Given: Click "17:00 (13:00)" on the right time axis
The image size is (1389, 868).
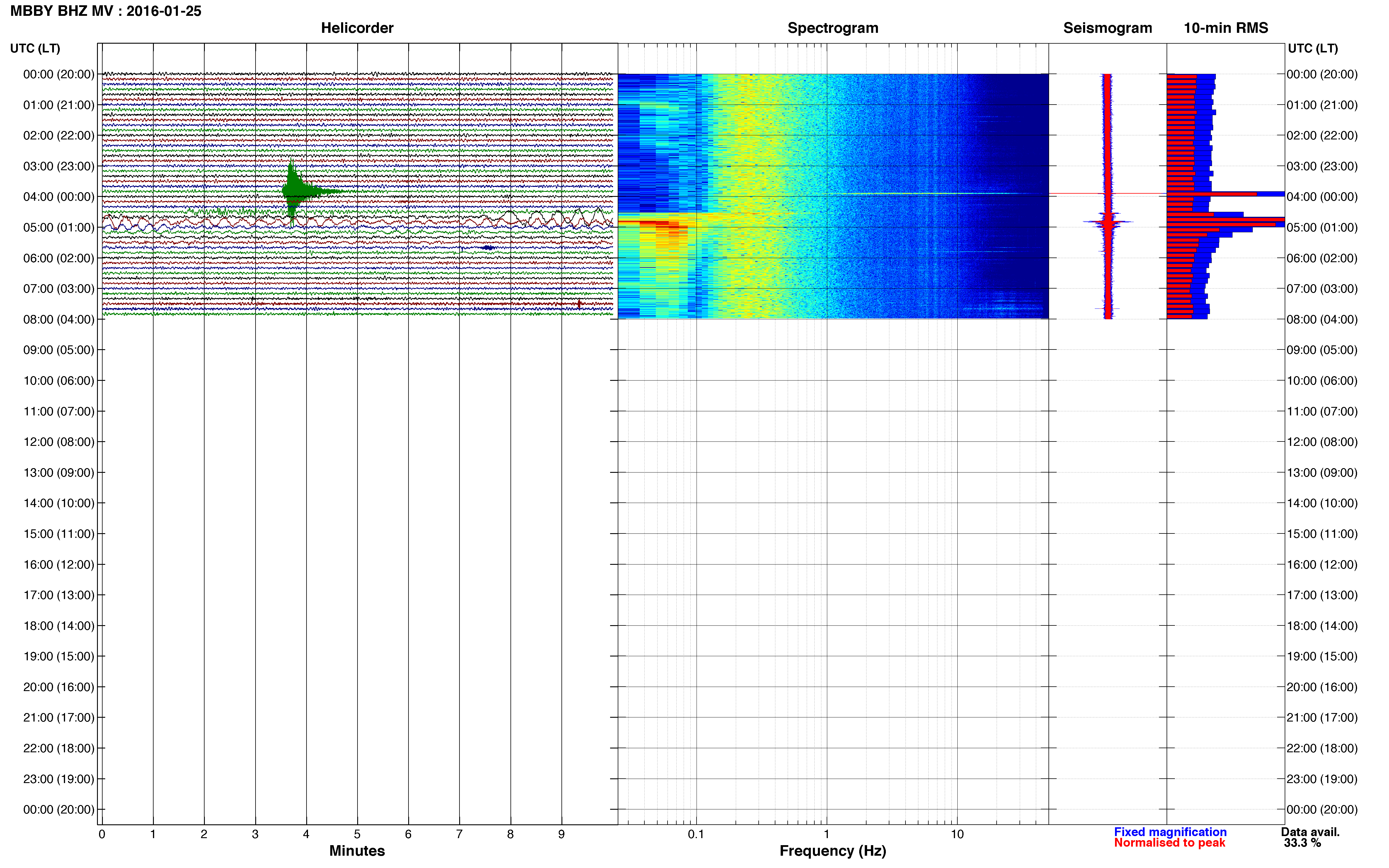Looking at the screenshot, I should [x=1322, y=595].
